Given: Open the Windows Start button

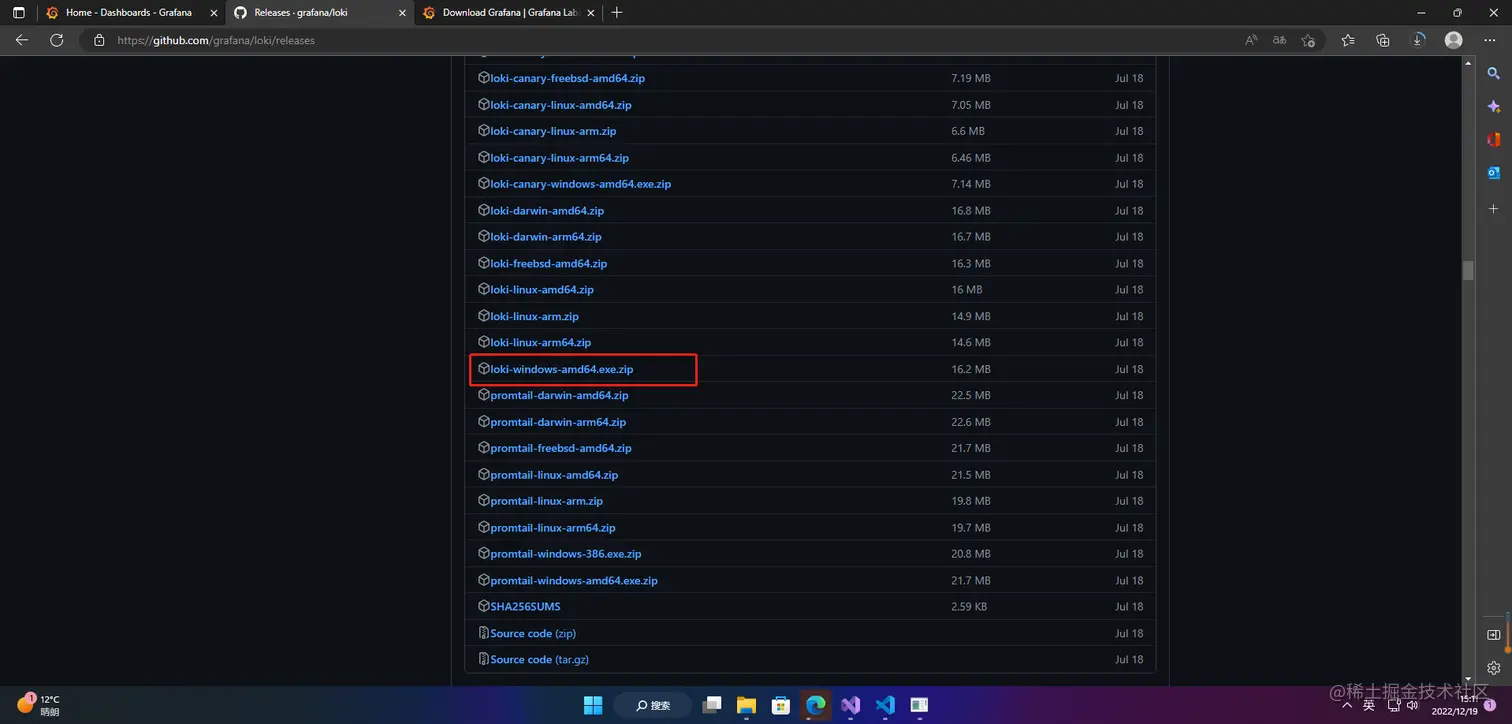Looking at the screenshot, I should click(593, 705).
